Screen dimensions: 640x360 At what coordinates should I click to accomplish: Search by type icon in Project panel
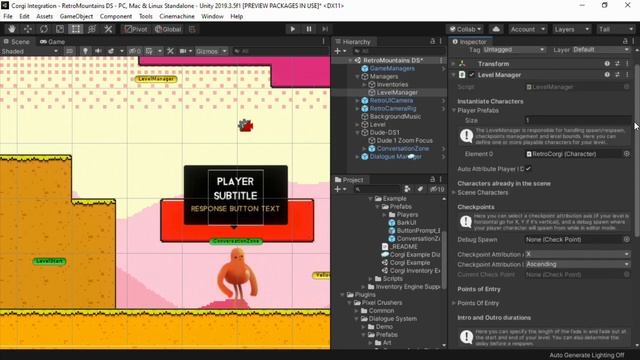click(x=407, y=189)
